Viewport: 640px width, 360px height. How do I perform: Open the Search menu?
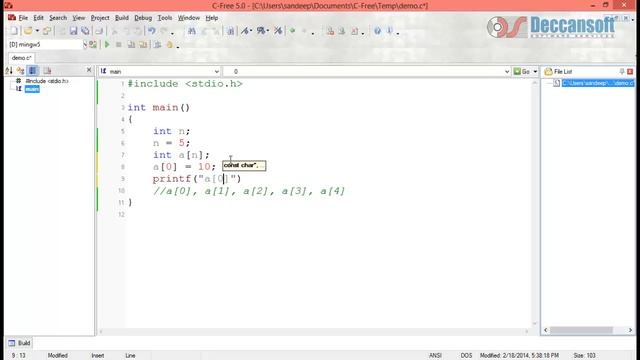click(x=58, y=18)
